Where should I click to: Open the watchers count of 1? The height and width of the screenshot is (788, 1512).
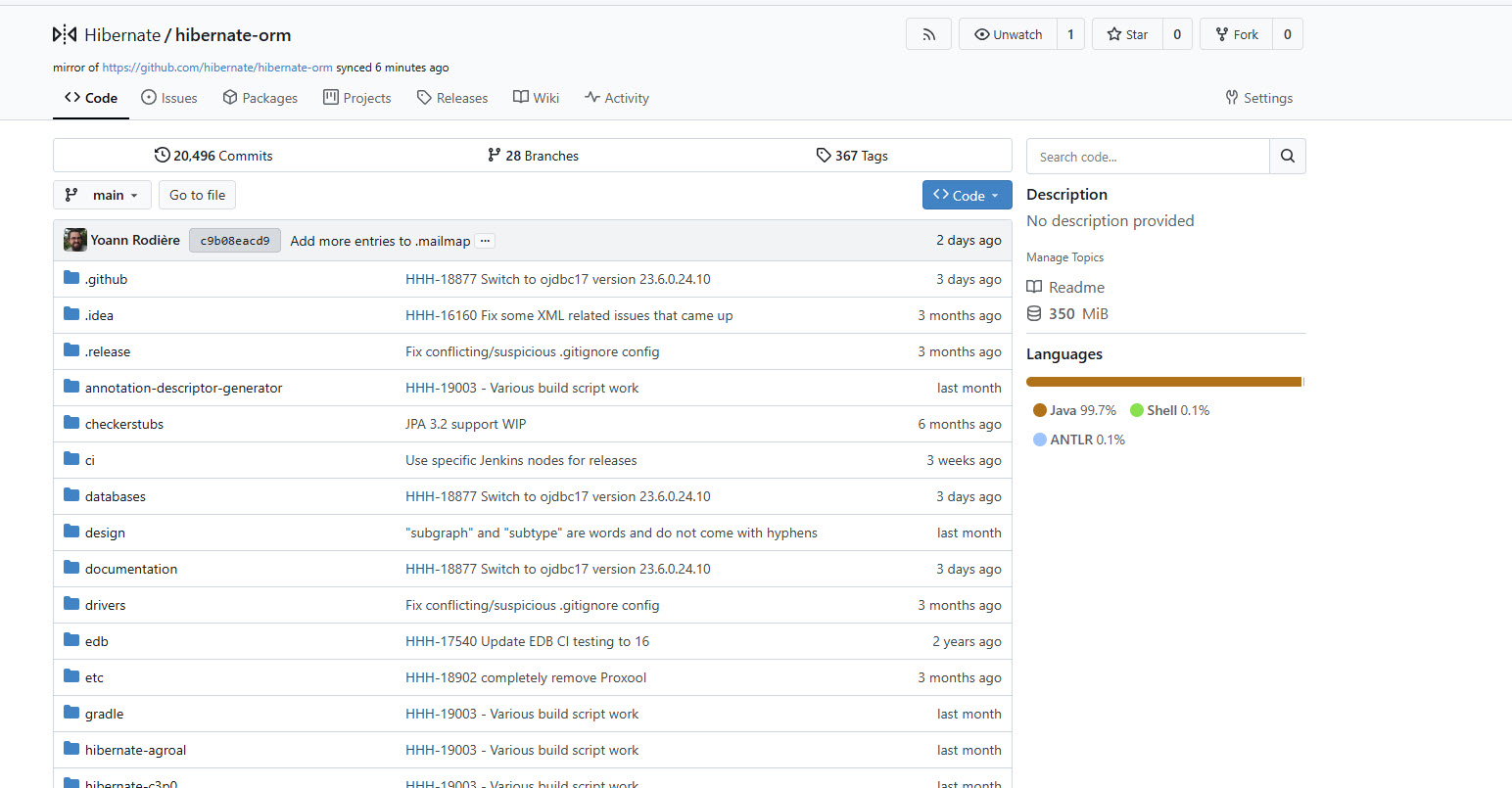[1070, 34]
